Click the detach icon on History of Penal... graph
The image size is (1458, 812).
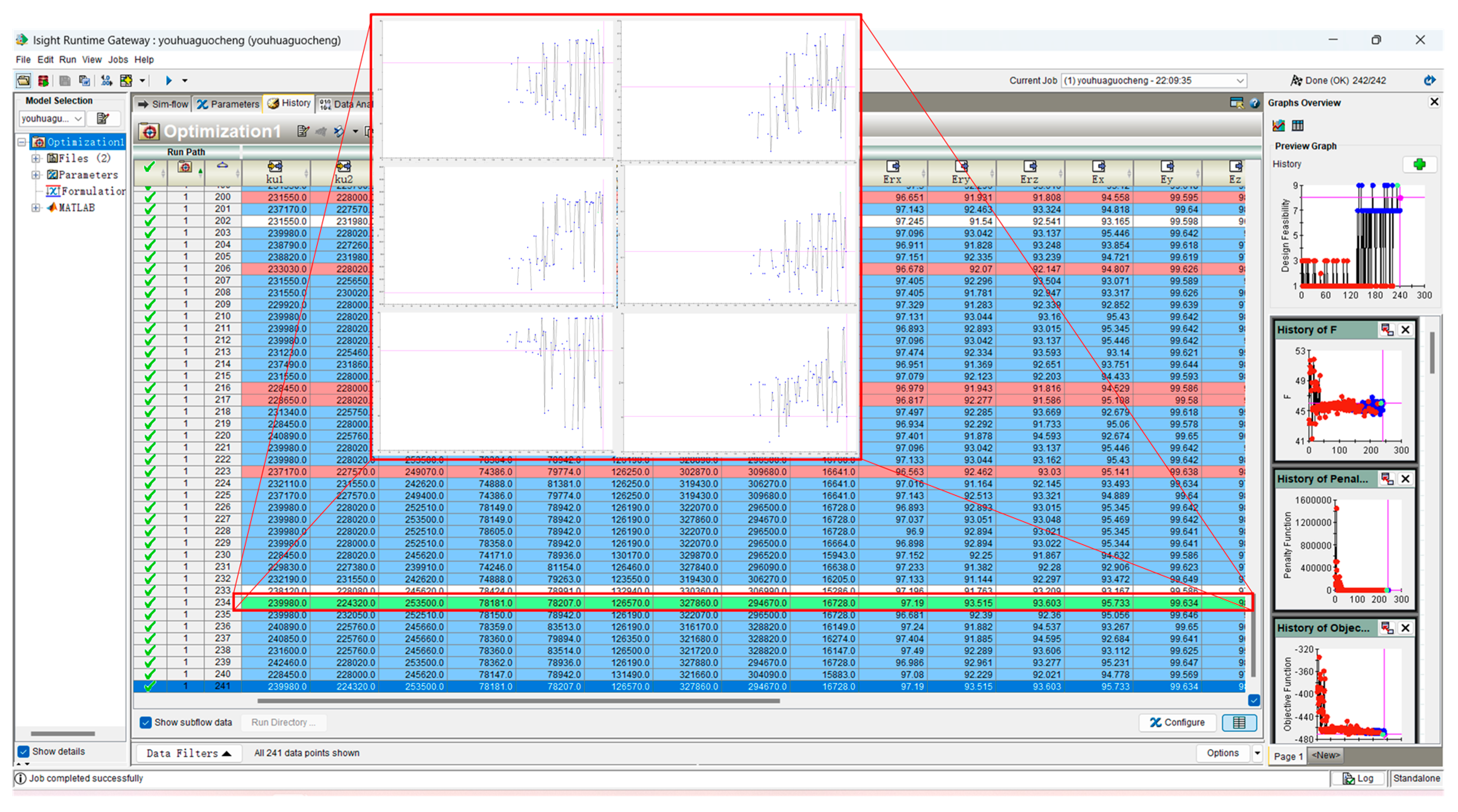(1387, 479)
